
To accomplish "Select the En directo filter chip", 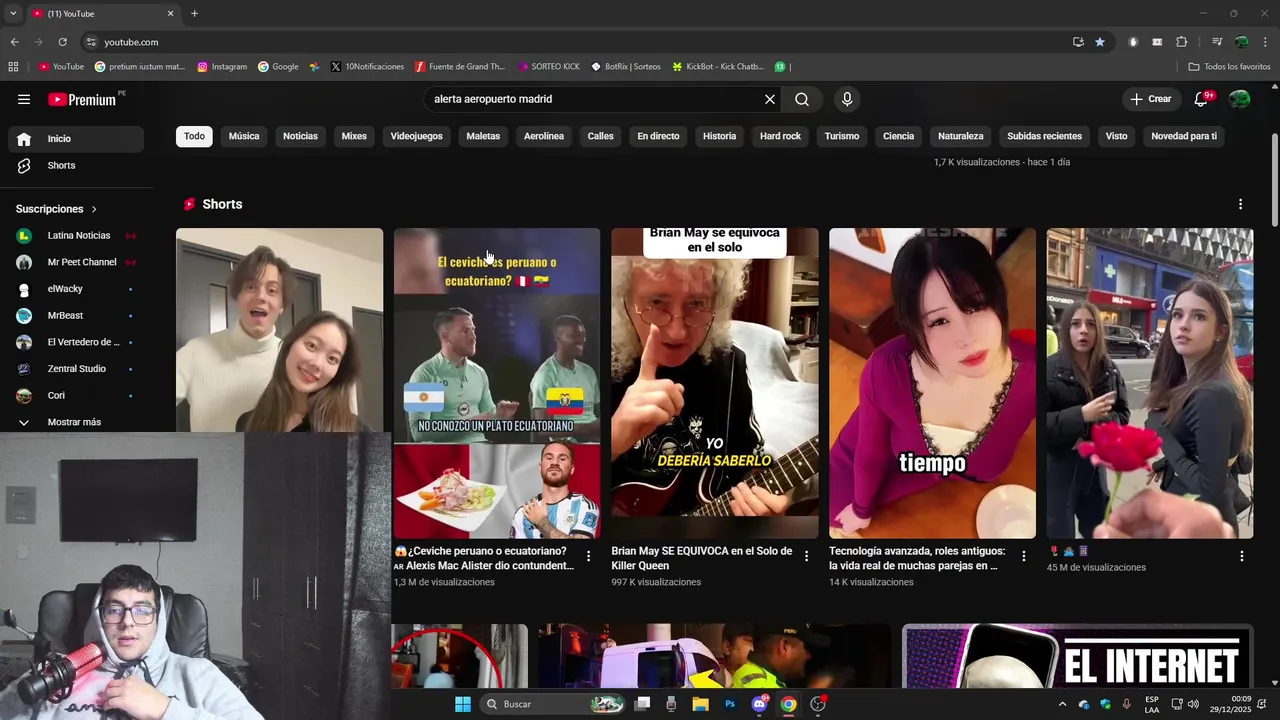I will (658, 136).
